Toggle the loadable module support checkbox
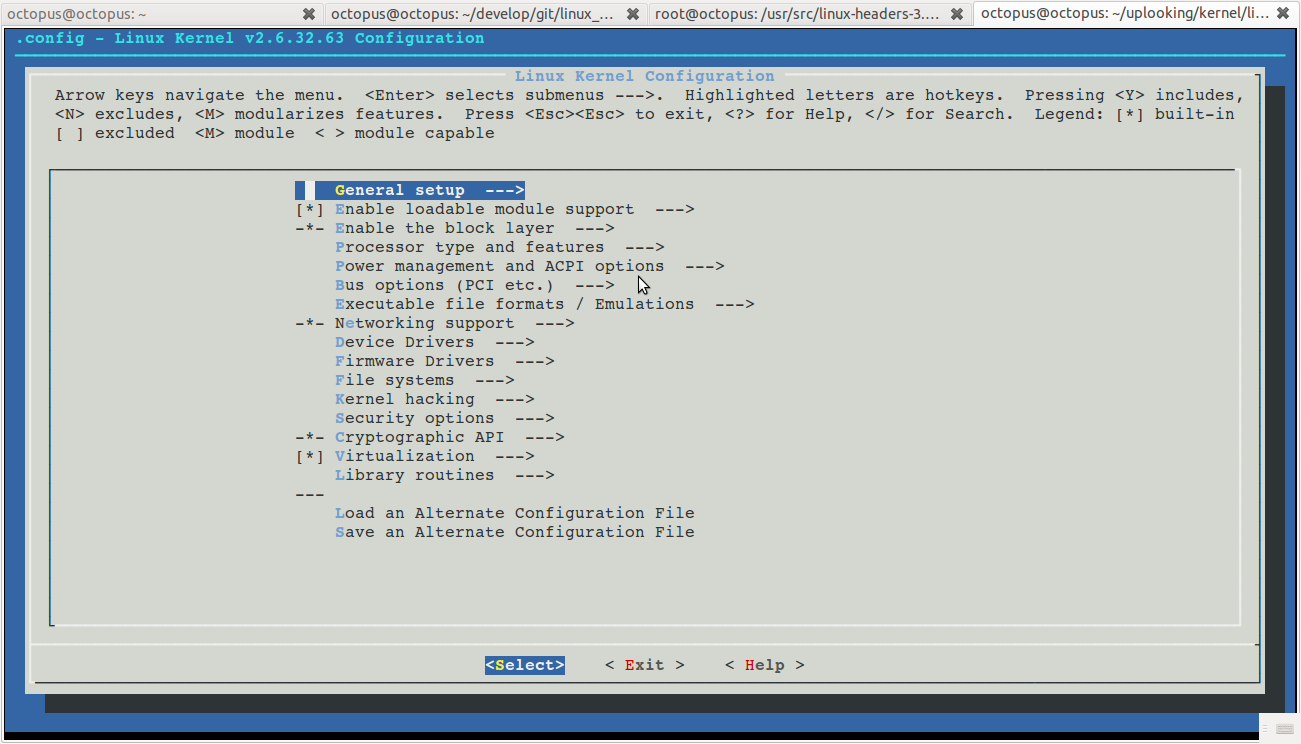The width and height of the screenshot is (1301, 744). click(x=310, y=209)
